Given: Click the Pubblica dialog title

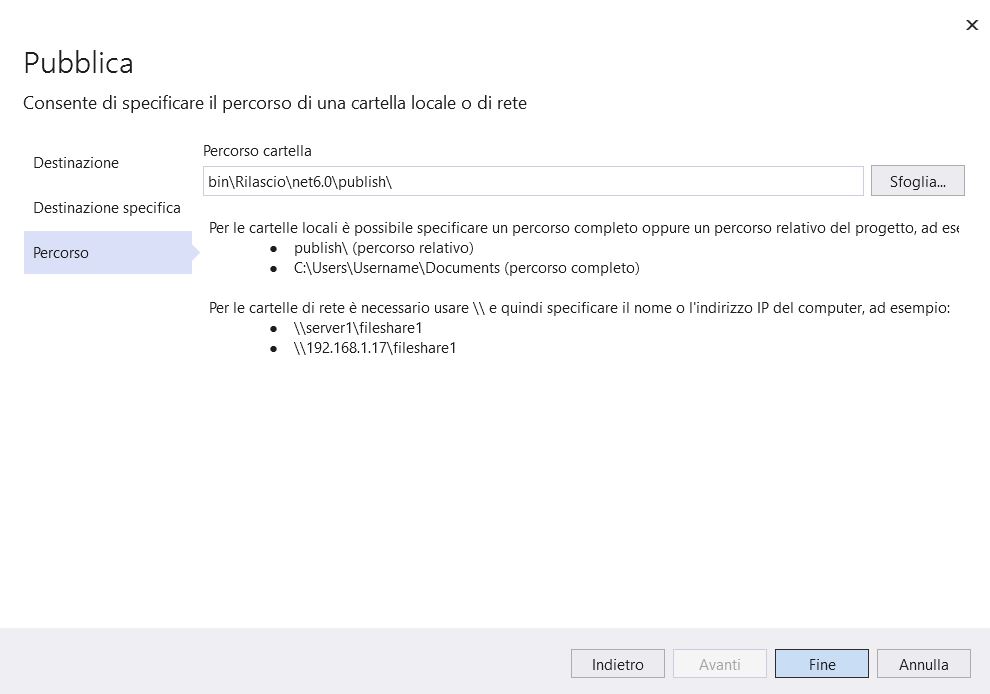Looking at the screenshot, I should pyautogui.click(x=78, y=63).
